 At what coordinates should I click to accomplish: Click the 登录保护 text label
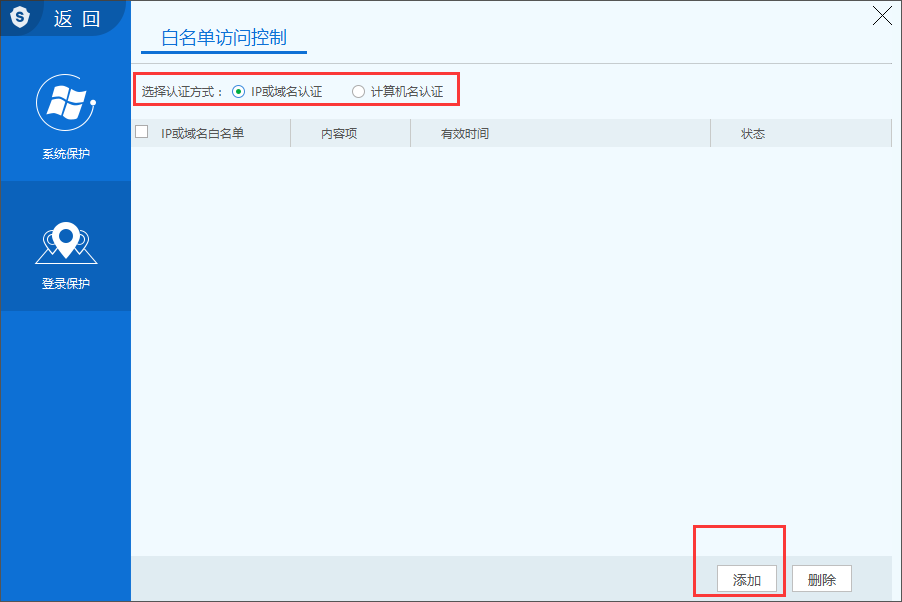[x=65, y=283]
